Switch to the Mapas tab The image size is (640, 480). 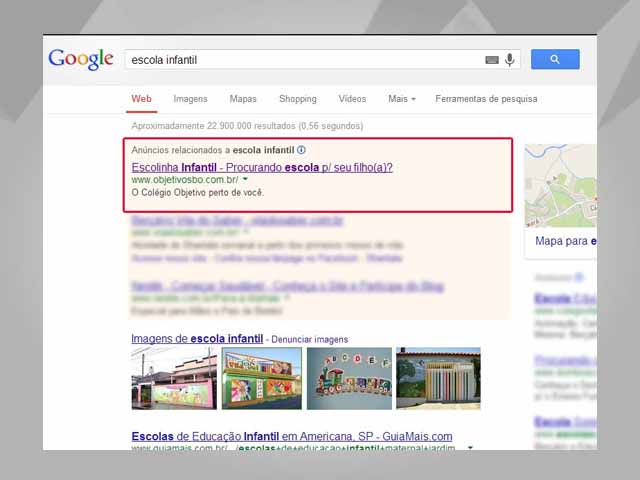tap(243, 99)
